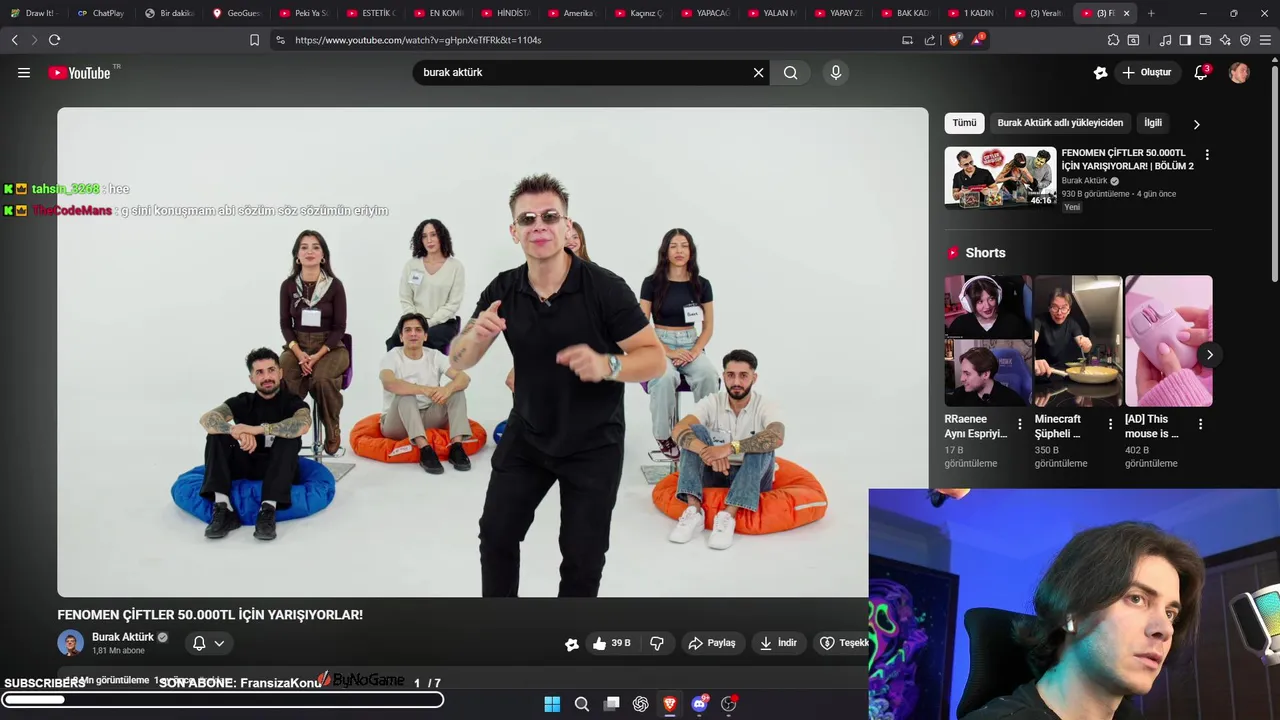
Task: Click the notification bell subscription button
Action: tap(199, 643)
